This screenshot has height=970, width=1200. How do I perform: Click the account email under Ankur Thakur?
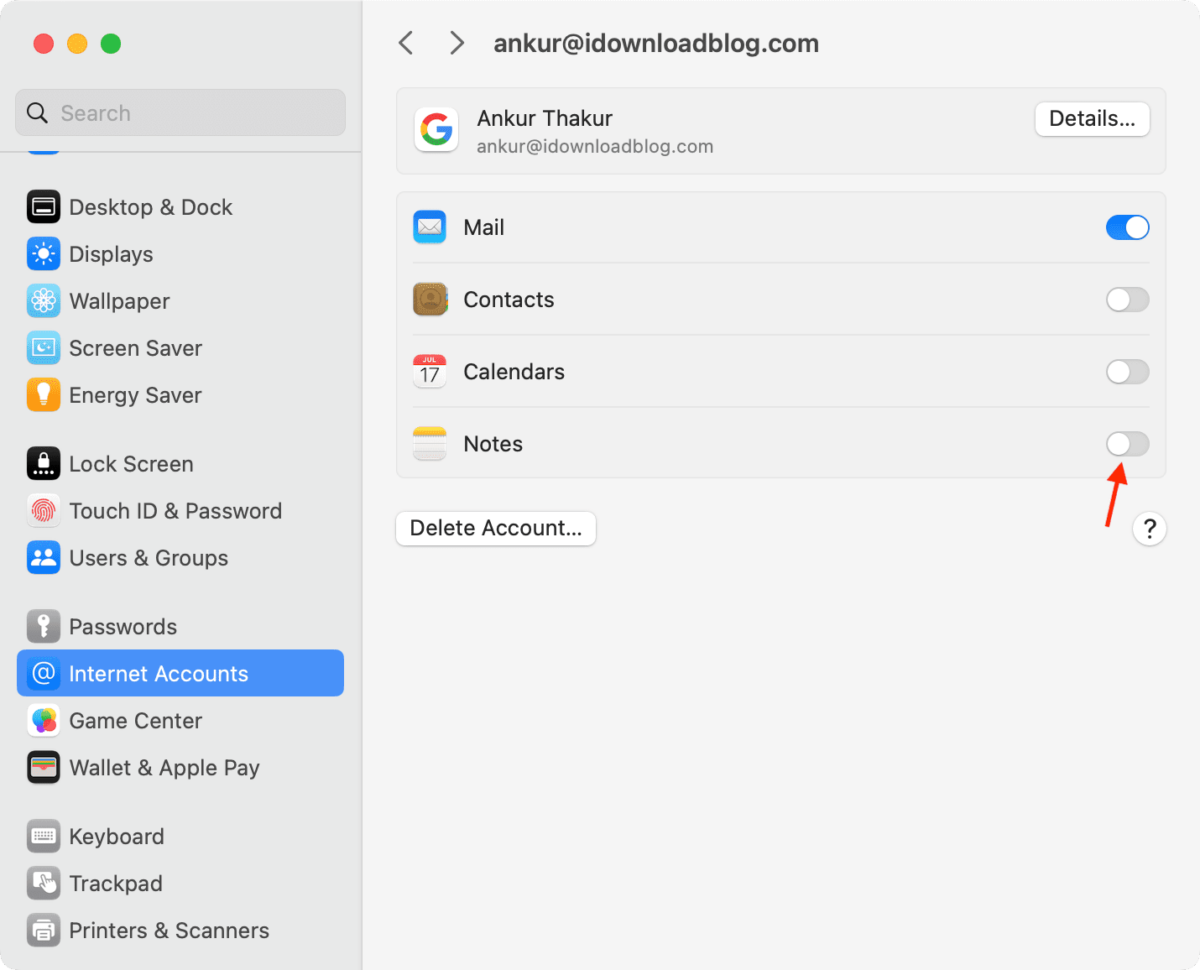[595, 146]
